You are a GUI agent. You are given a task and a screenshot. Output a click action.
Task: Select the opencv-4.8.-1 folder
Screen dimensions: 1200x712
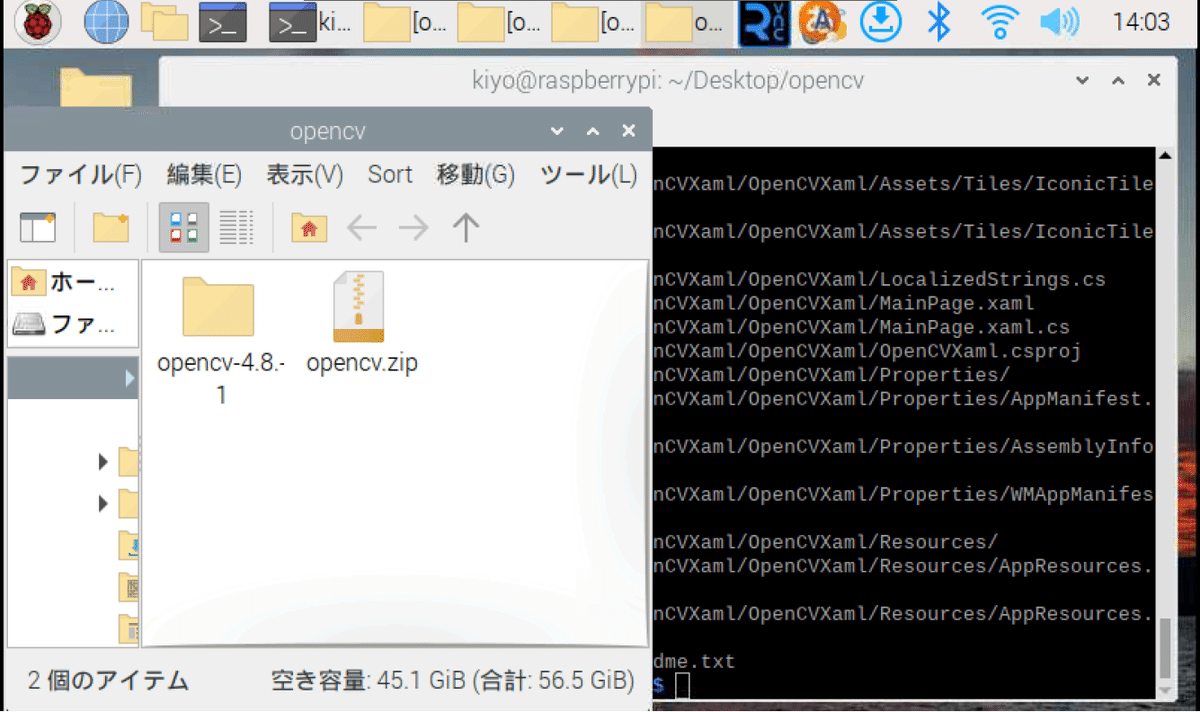click(x=220, y=340)
